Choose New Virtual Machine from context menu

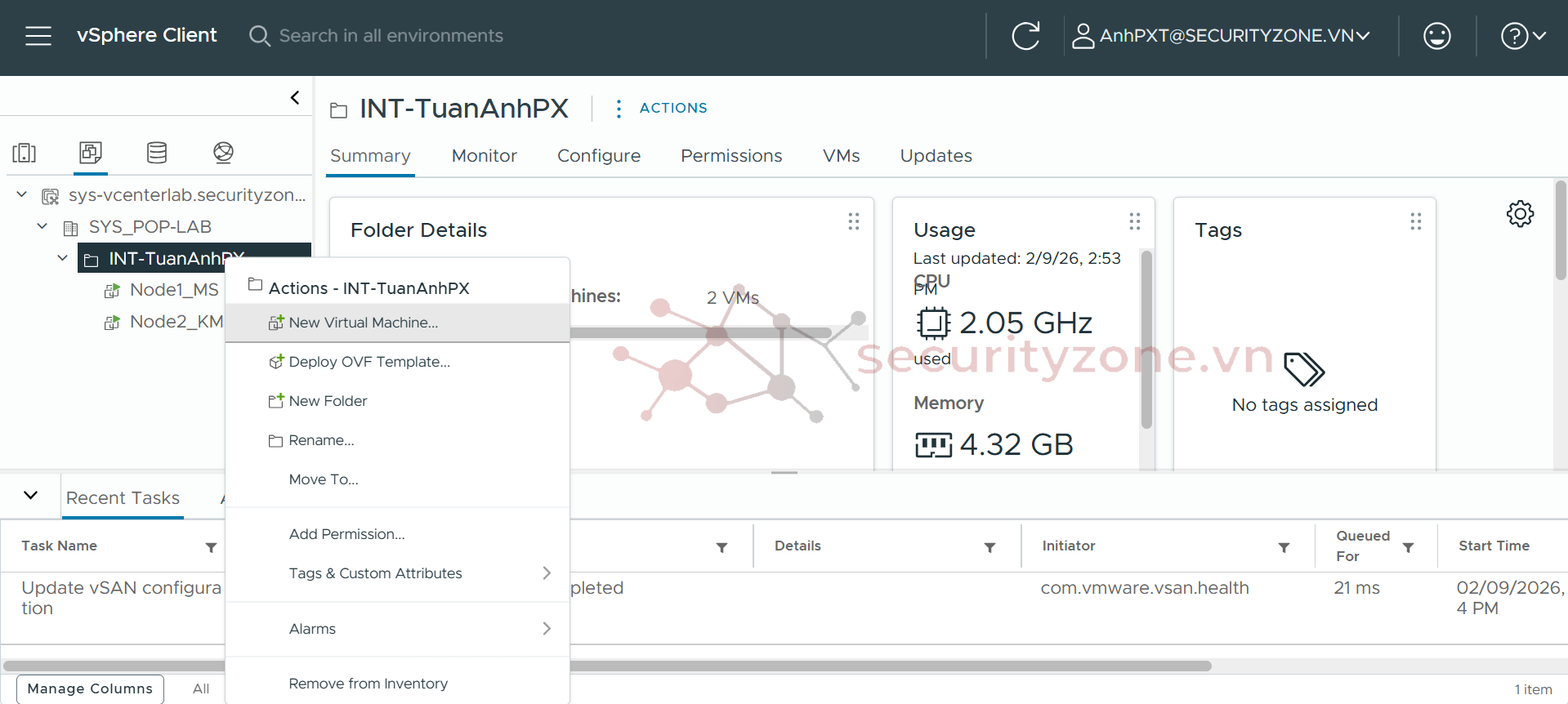point(363,323)
